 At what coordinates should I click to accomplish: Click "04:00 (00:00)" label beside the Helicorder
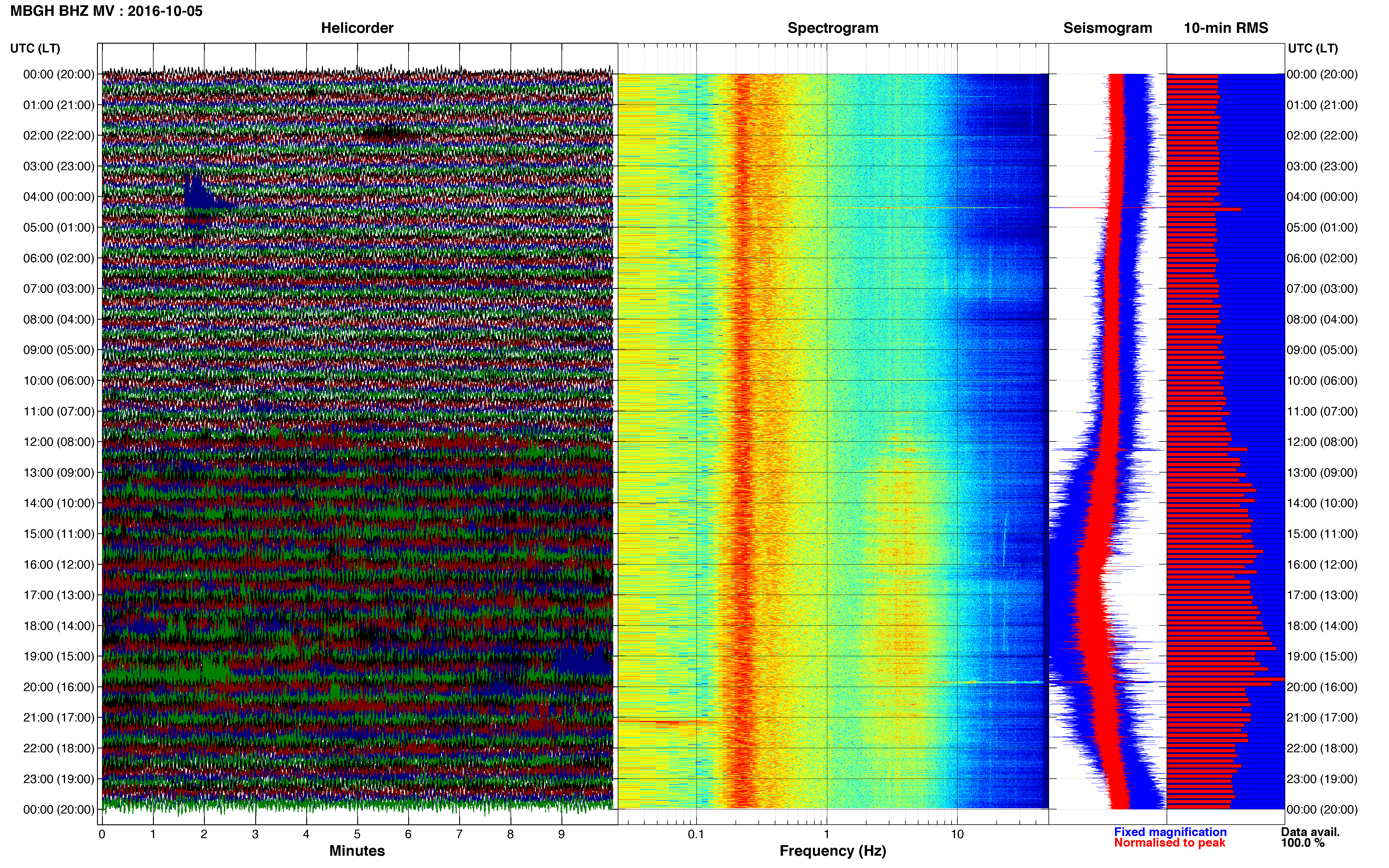59,197
